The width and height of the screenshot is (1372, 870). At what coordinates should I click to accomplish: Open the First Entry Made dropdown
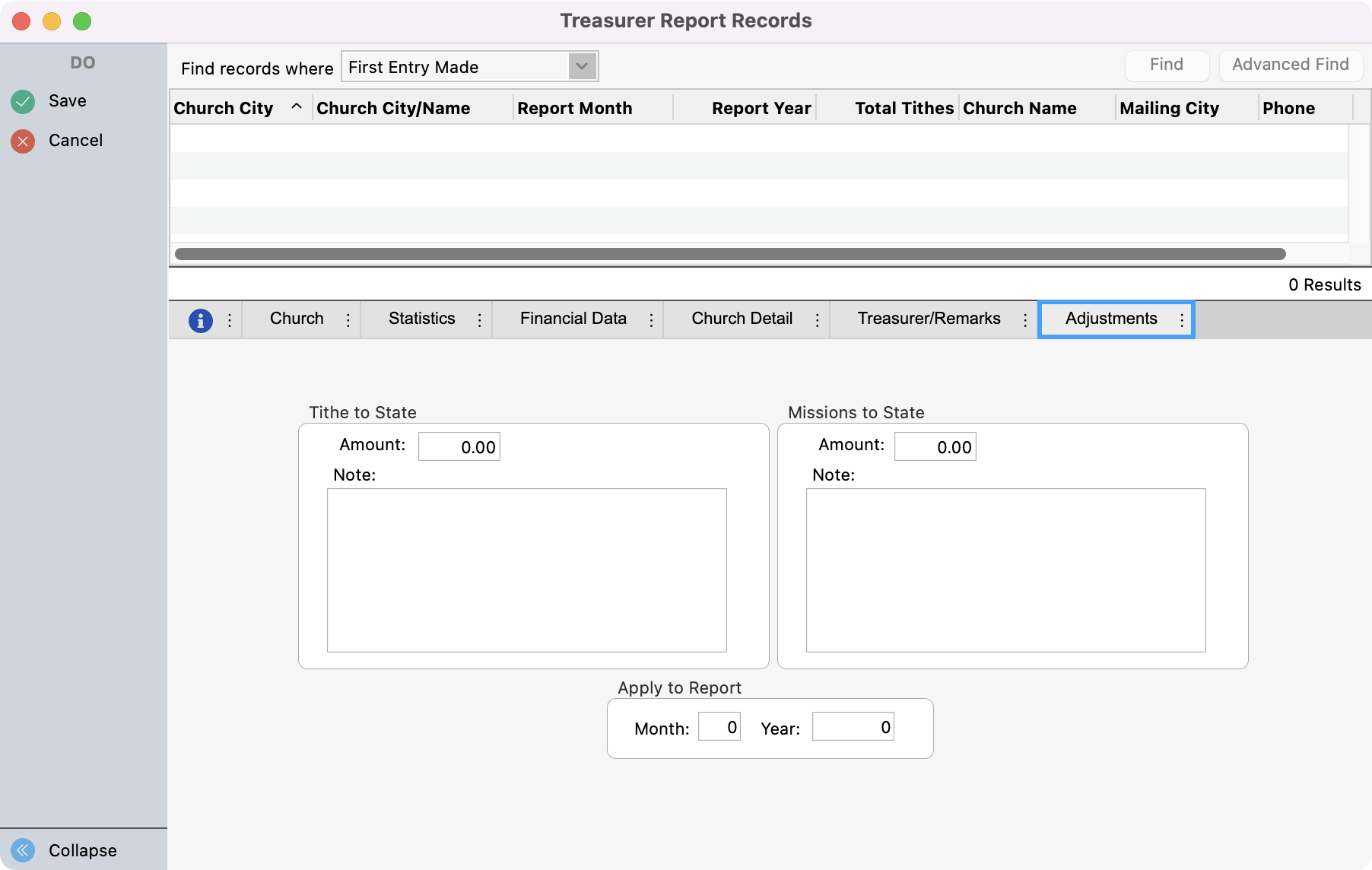(468, 67)
